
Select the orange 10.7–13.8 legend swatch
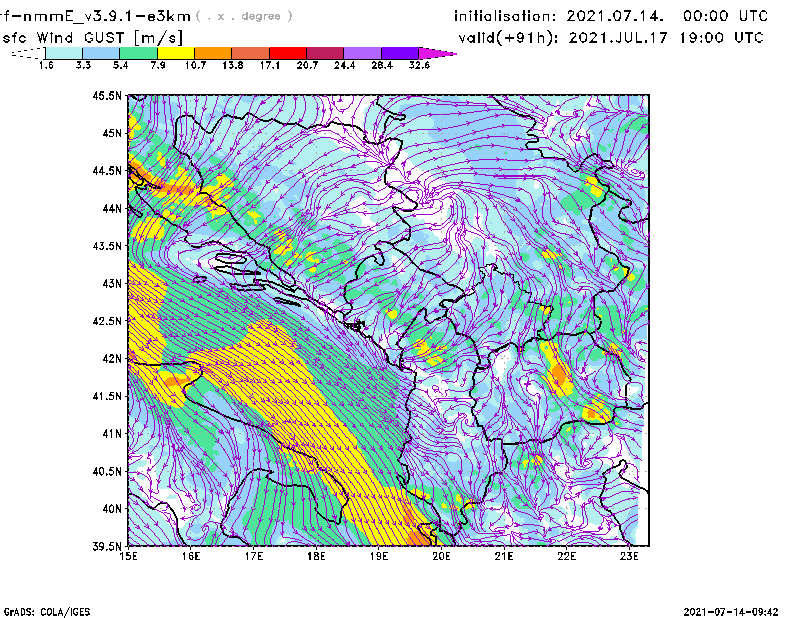[213, 53]
